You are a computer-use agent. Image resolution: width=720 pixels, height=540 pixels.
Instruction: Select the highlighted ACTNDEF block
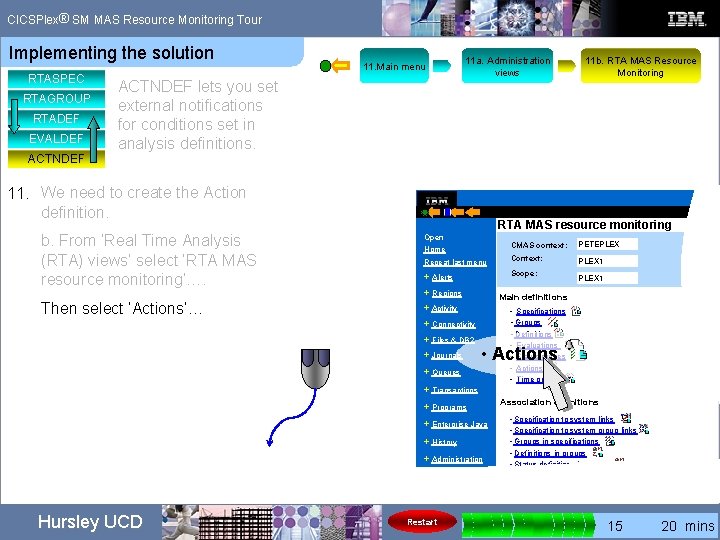point(56,158)
